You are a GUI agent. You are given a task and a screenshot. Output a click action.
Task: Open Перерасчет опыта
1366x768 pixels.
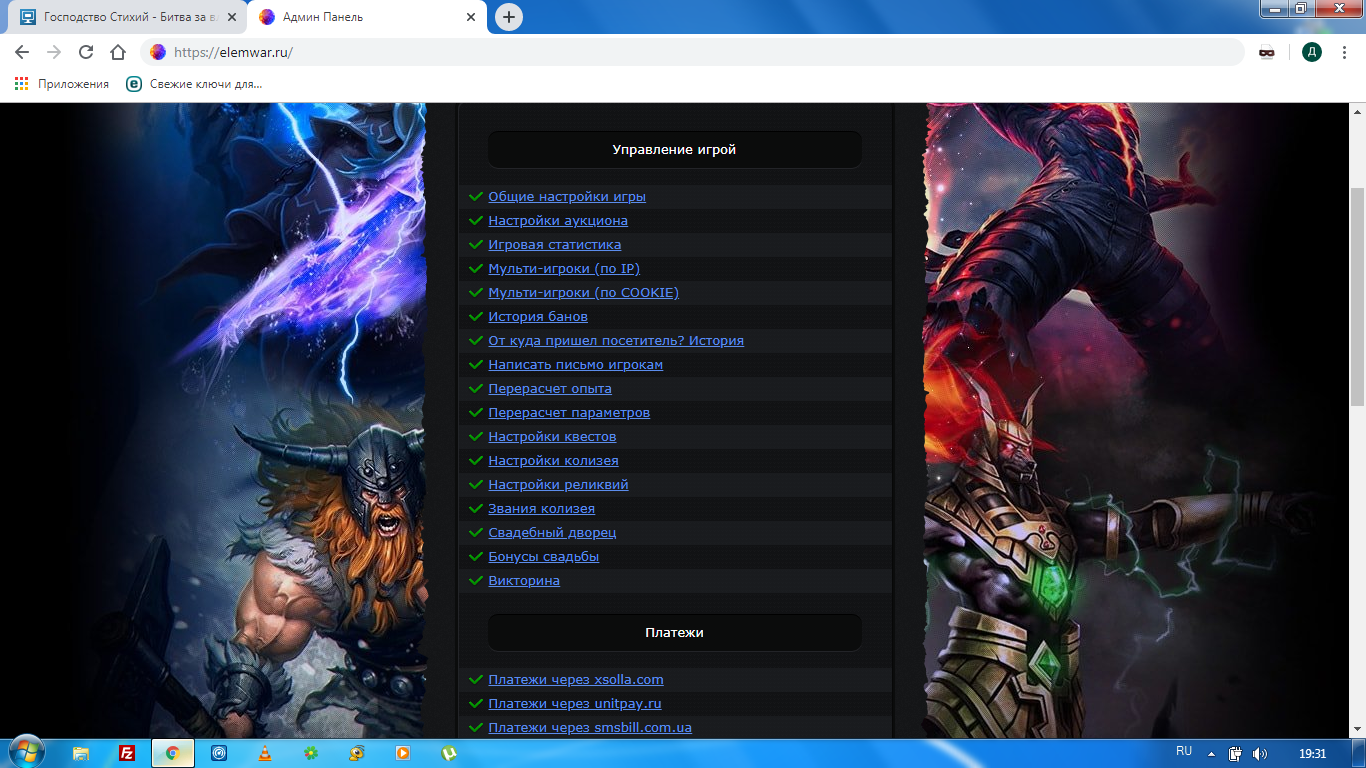[x=550, y=389]
